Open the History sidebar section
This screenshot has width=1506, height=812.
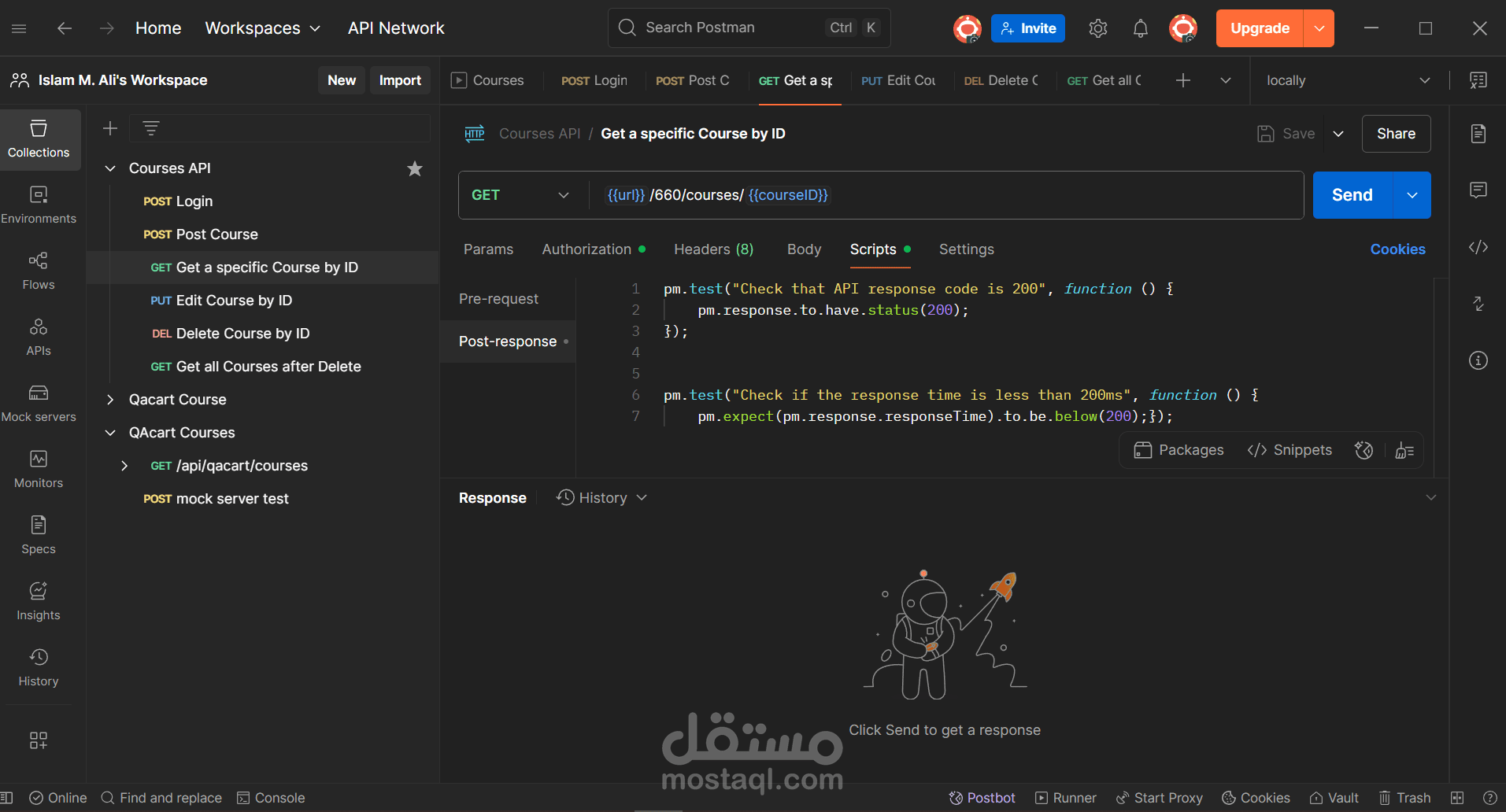pos(39,668)
